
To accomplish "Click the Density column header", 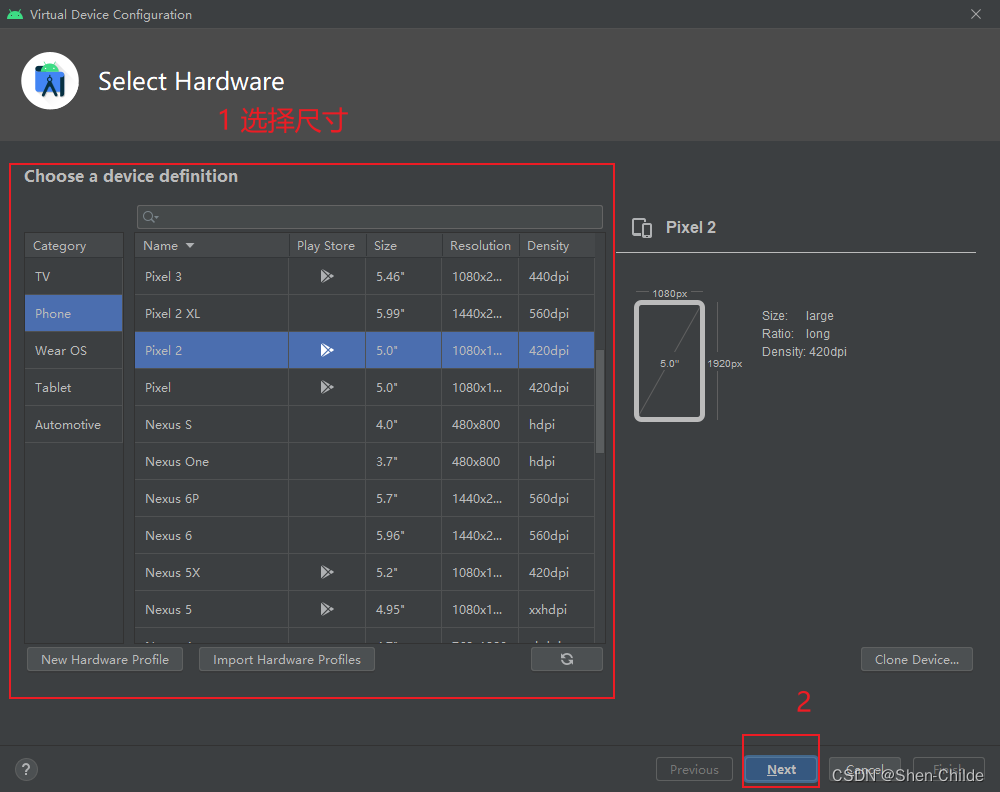I will pyautogui.click(x=557, y=246).
